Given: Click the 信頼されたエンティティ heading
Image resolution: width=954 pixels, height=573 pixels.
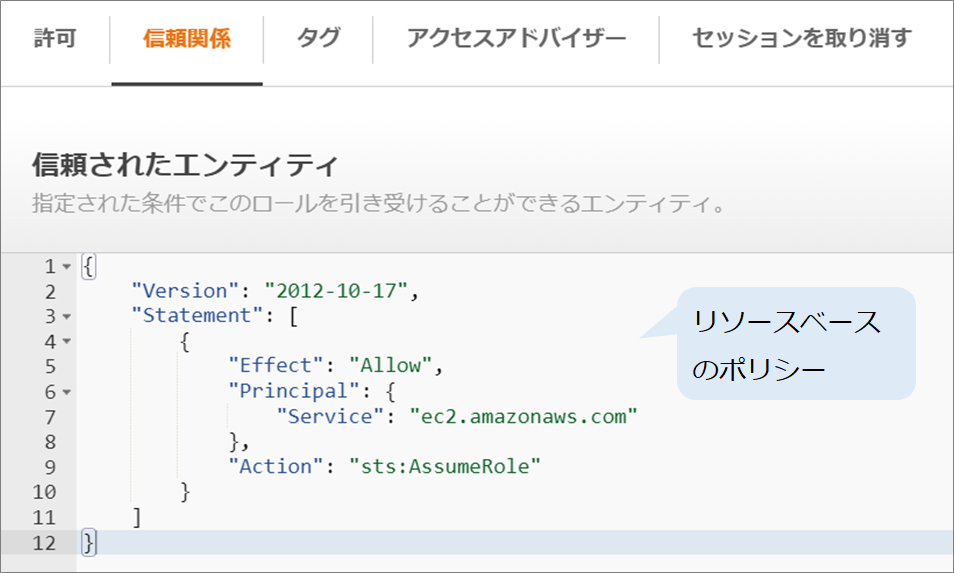Looking at the screenshot, I should [186, 164].
